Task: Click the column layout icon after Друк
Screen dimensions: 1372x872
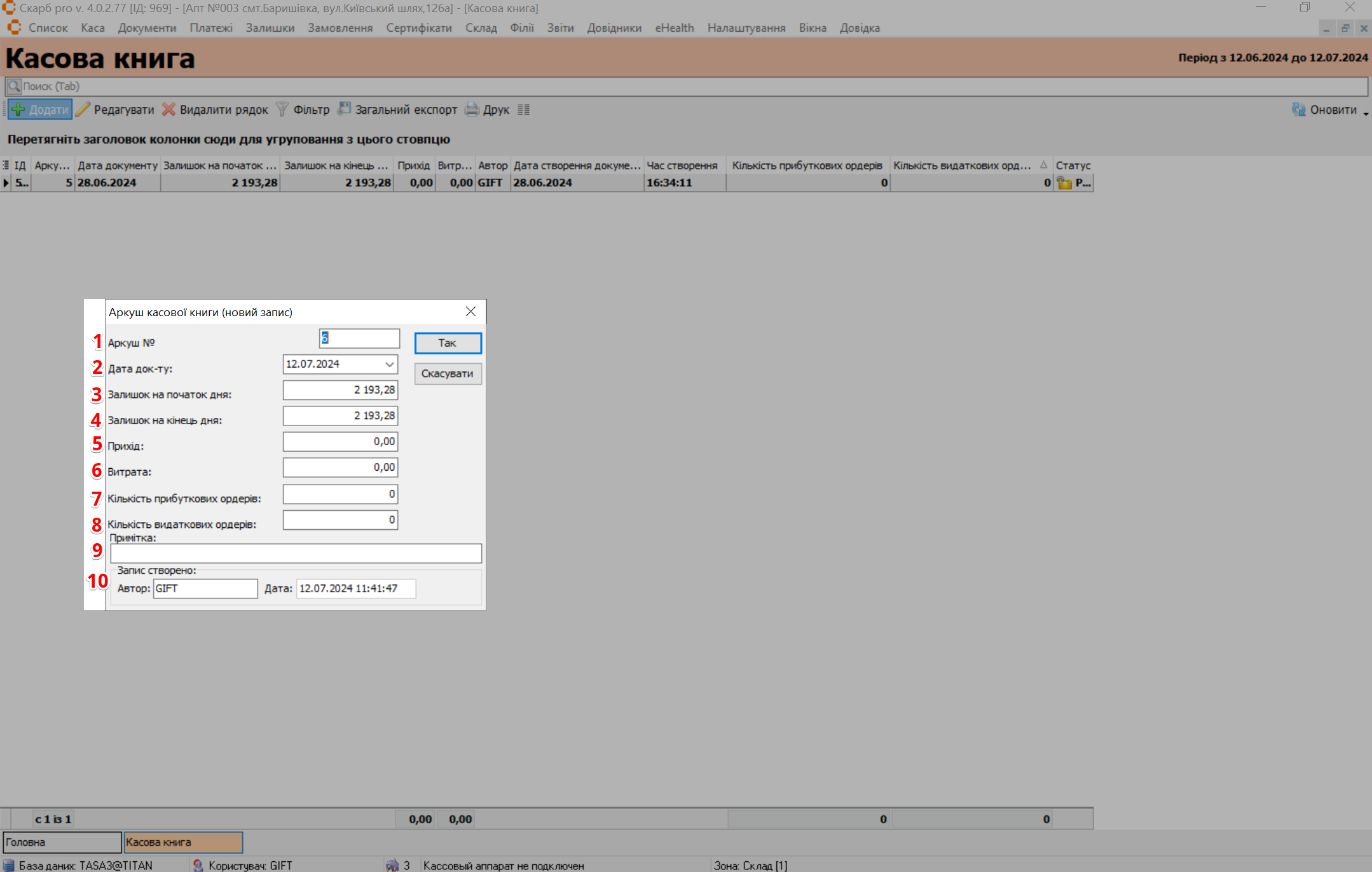Action: coord(523,109)
